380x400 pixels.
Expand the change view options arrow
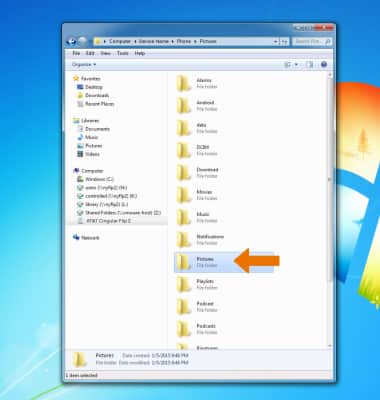(x=296, y=65)
